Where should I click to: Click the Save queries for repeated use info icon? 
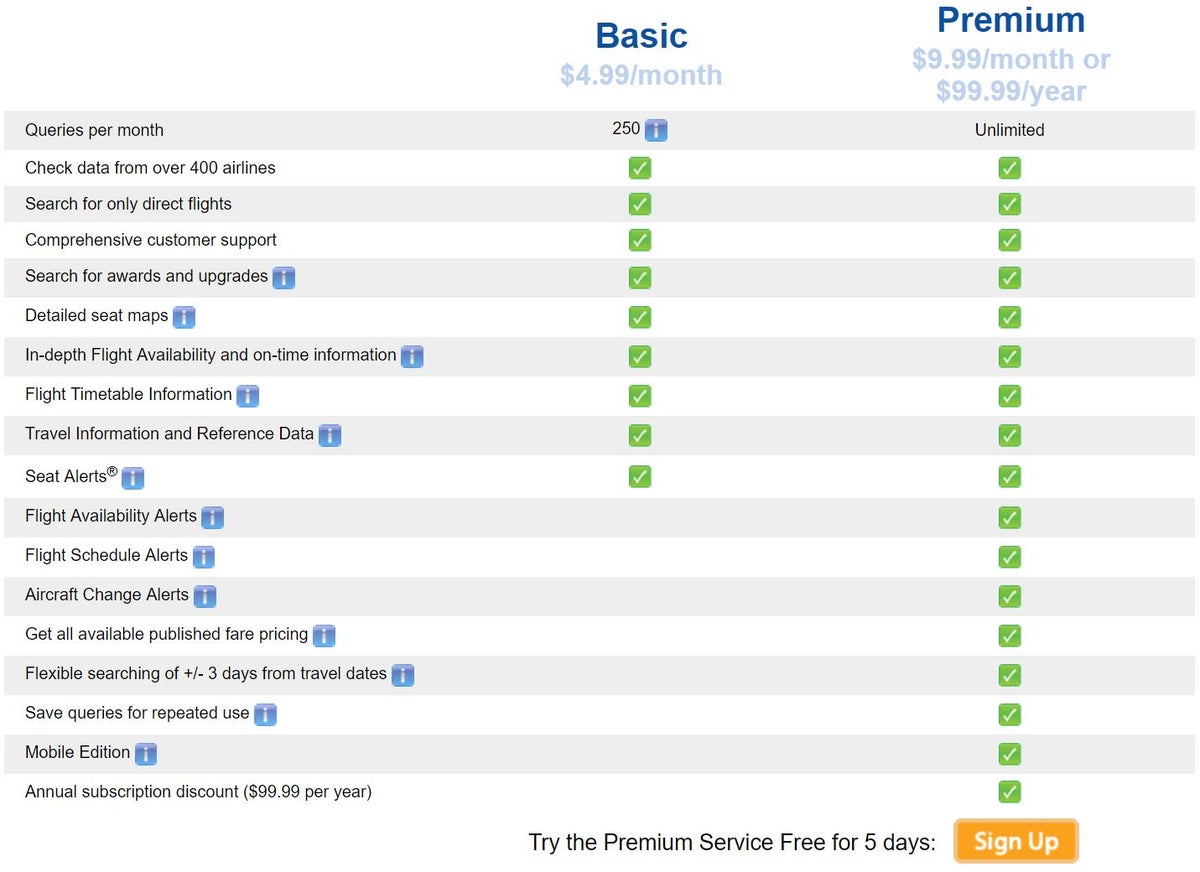coord(265,714)
